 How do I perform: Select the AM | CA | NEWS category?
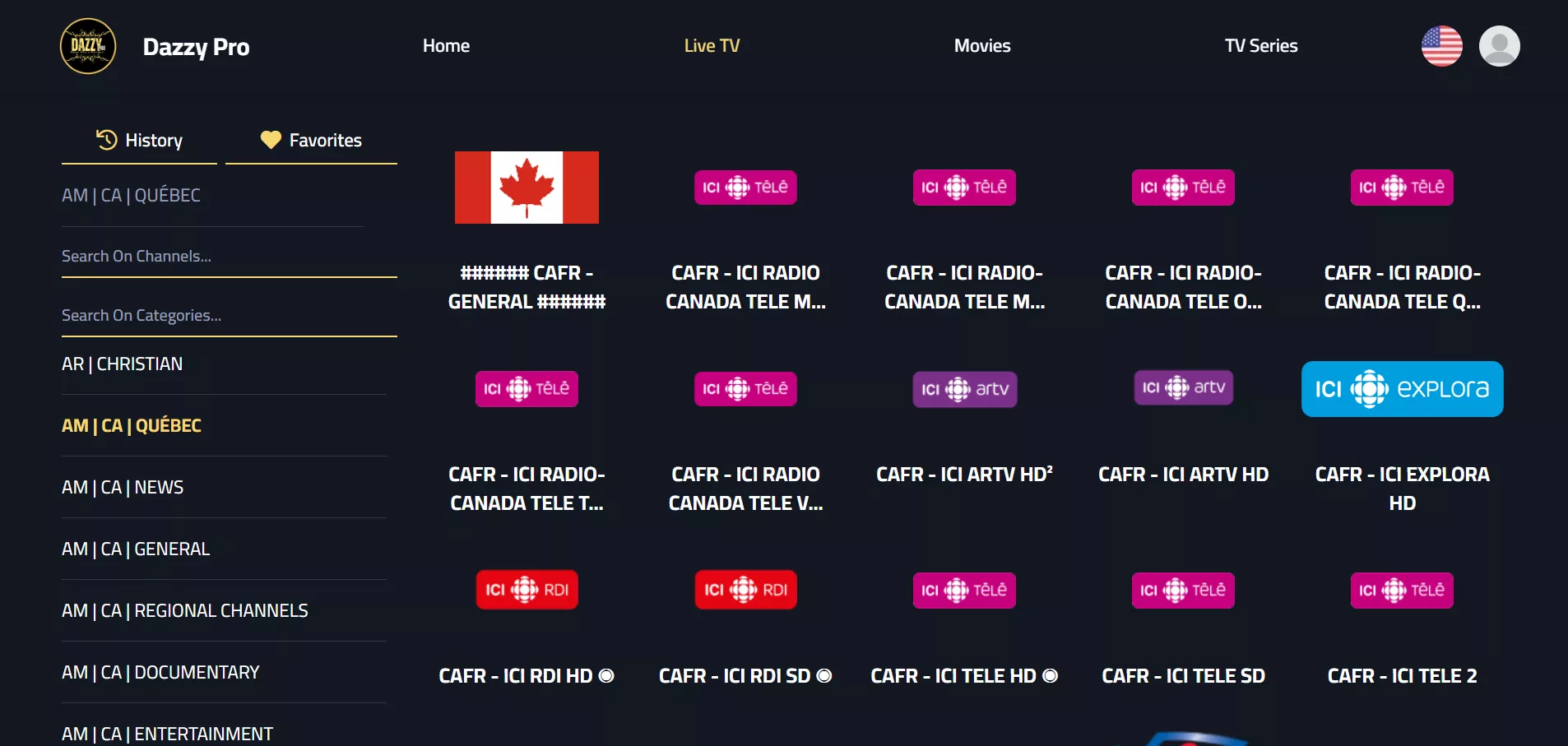pyautogui.click(x=123, y=488)
